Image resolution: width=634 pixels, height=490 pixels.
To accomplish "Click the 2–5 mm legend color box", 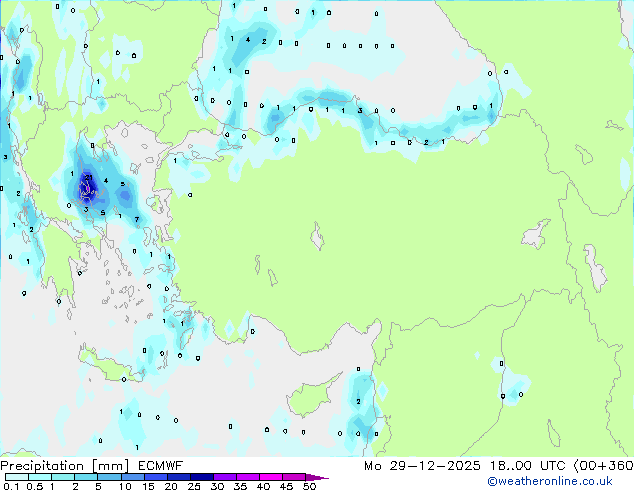I will tap(86, 477).
